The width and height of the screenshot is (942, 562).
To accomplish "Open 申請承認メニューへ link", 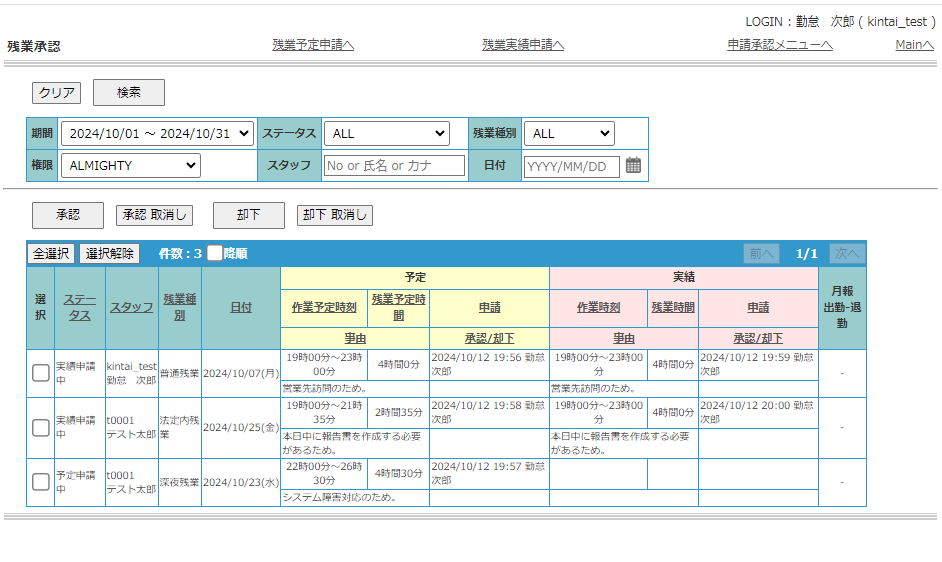I will pyautogui.click(x=780, y=44).
